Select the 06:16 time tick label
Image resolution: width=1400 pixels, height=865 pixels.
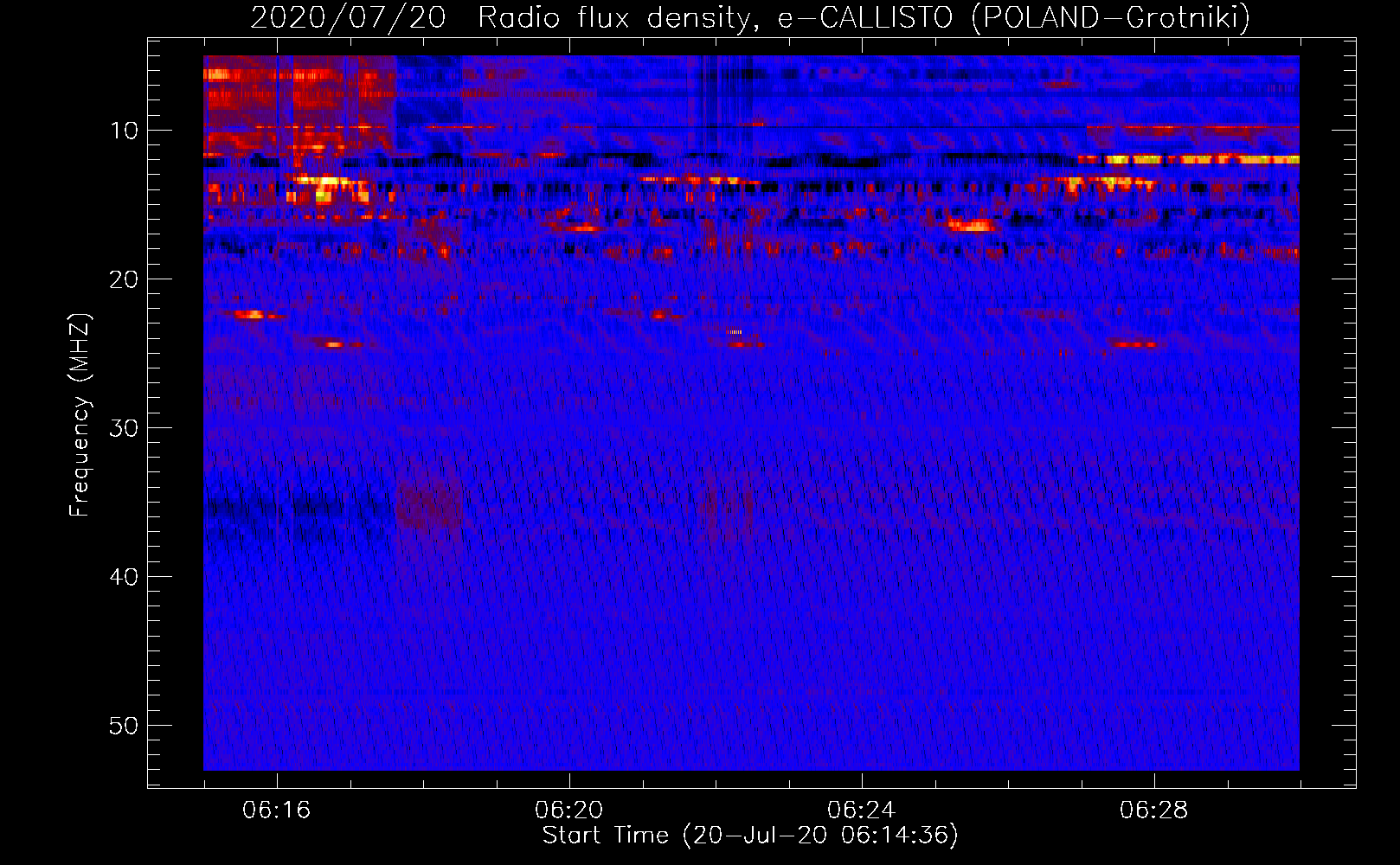[x=277, y=811]
